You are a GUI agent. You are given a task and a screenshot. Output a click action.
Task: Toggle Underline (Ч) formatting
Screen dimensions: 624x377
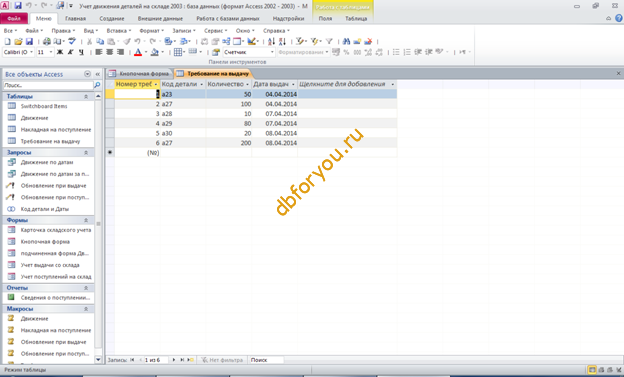81,52
